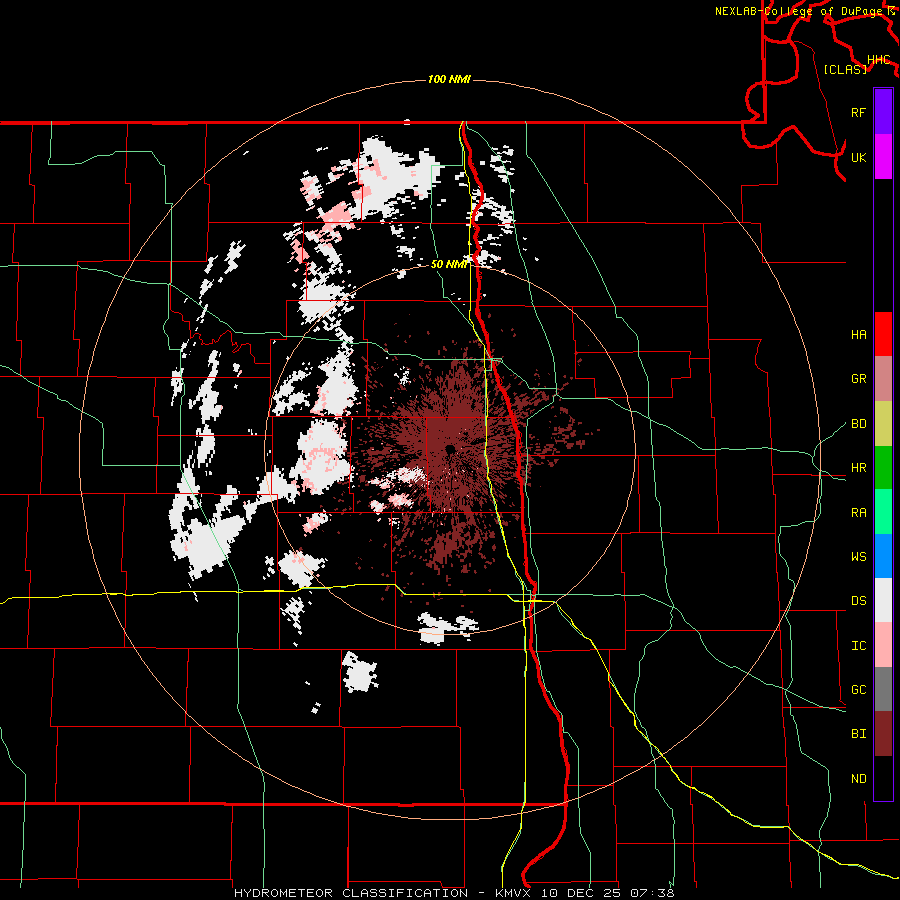Image resolution: width=900 pixels, height=900 pixels.
Task: Click the "KMVX" radar site identifier
Action: [x=511, y=893]
